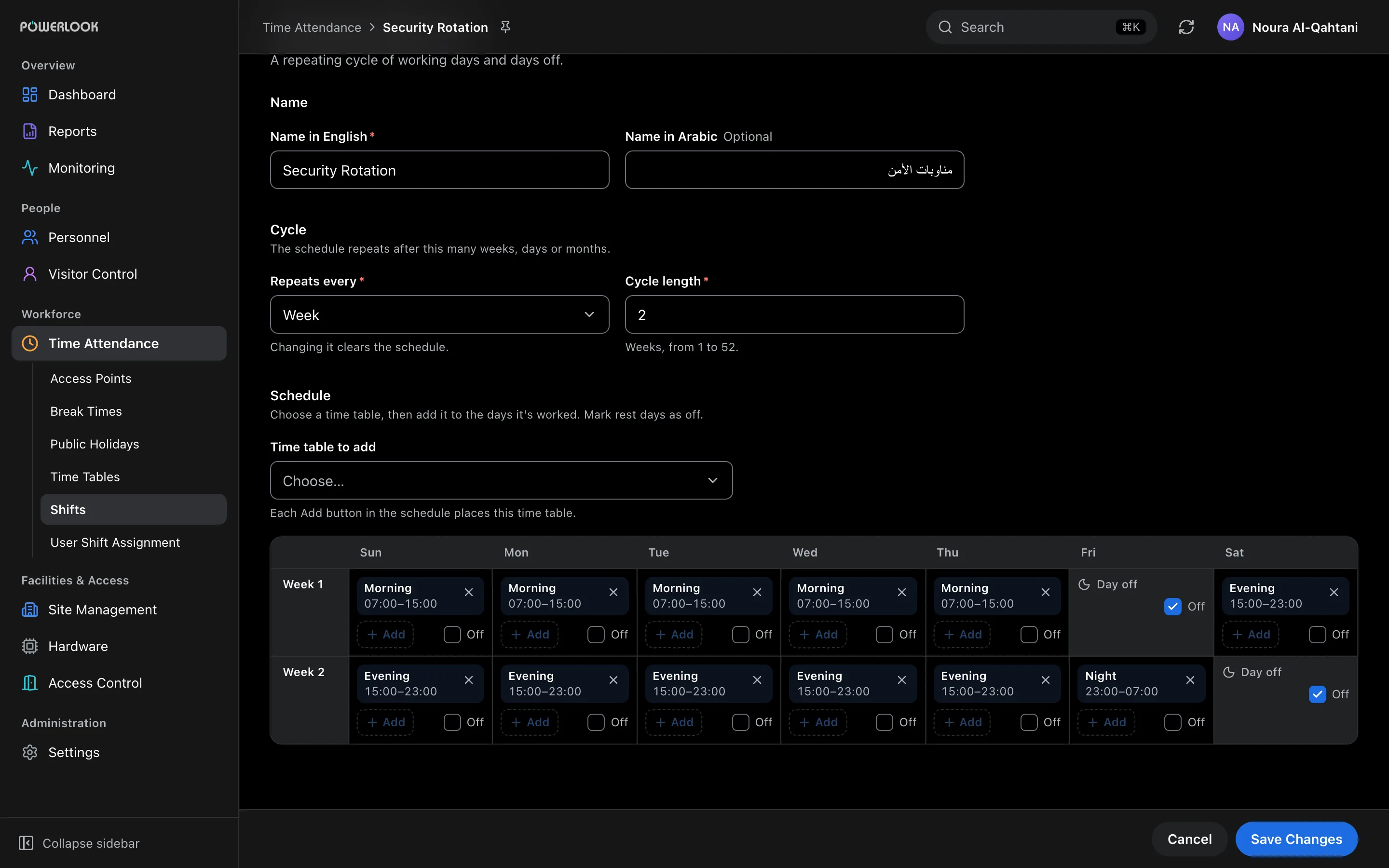
Task: Open the Time table to add dropdown
Action: click(x=501, y=480)
